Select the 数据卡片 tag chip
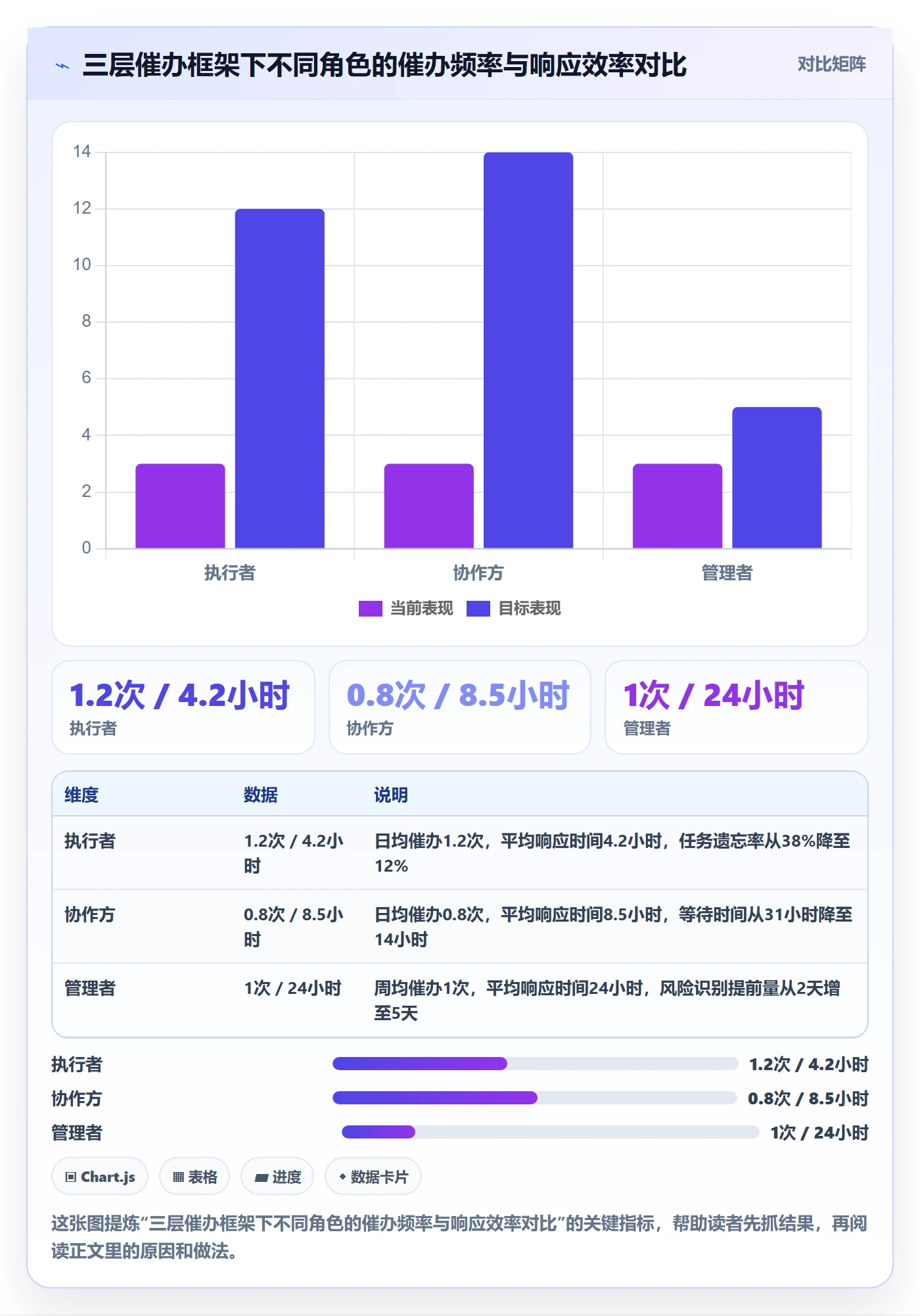The image size is (920, 1316). pyautogui.click(x=373, y=1177)
